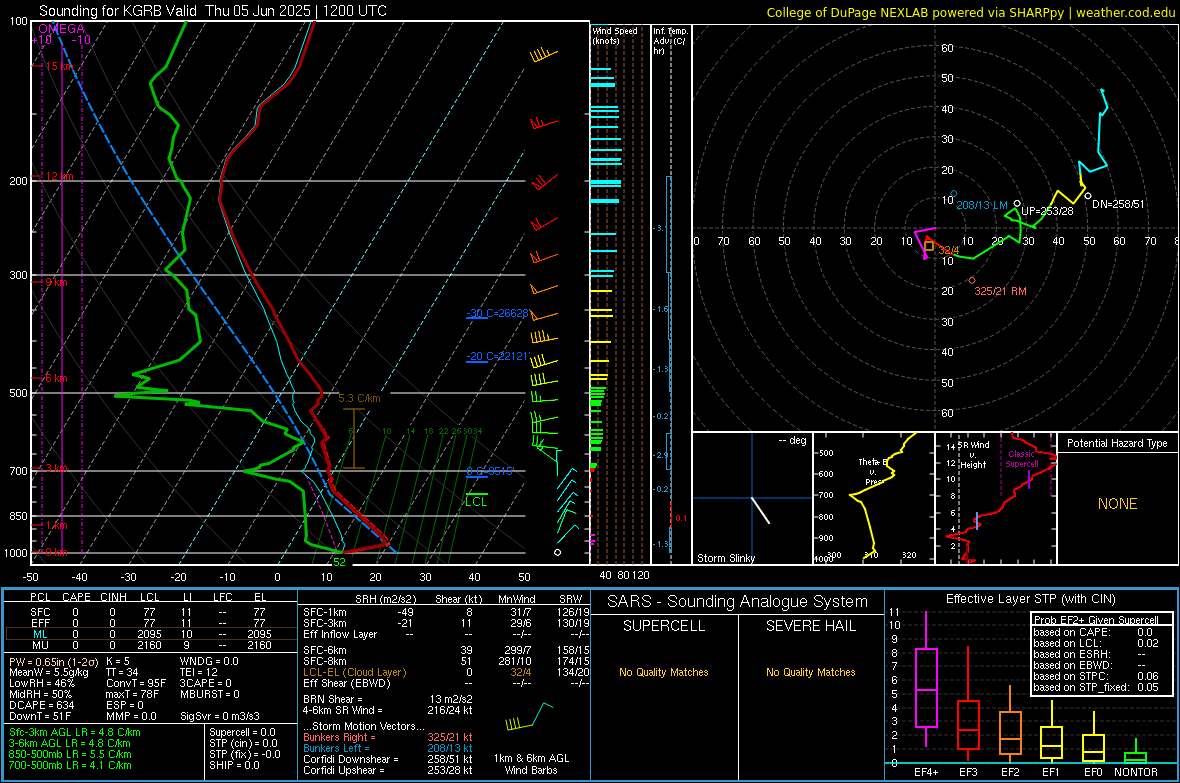
Task: Click the CAPE column header
Action: click(x=76, y=597)
